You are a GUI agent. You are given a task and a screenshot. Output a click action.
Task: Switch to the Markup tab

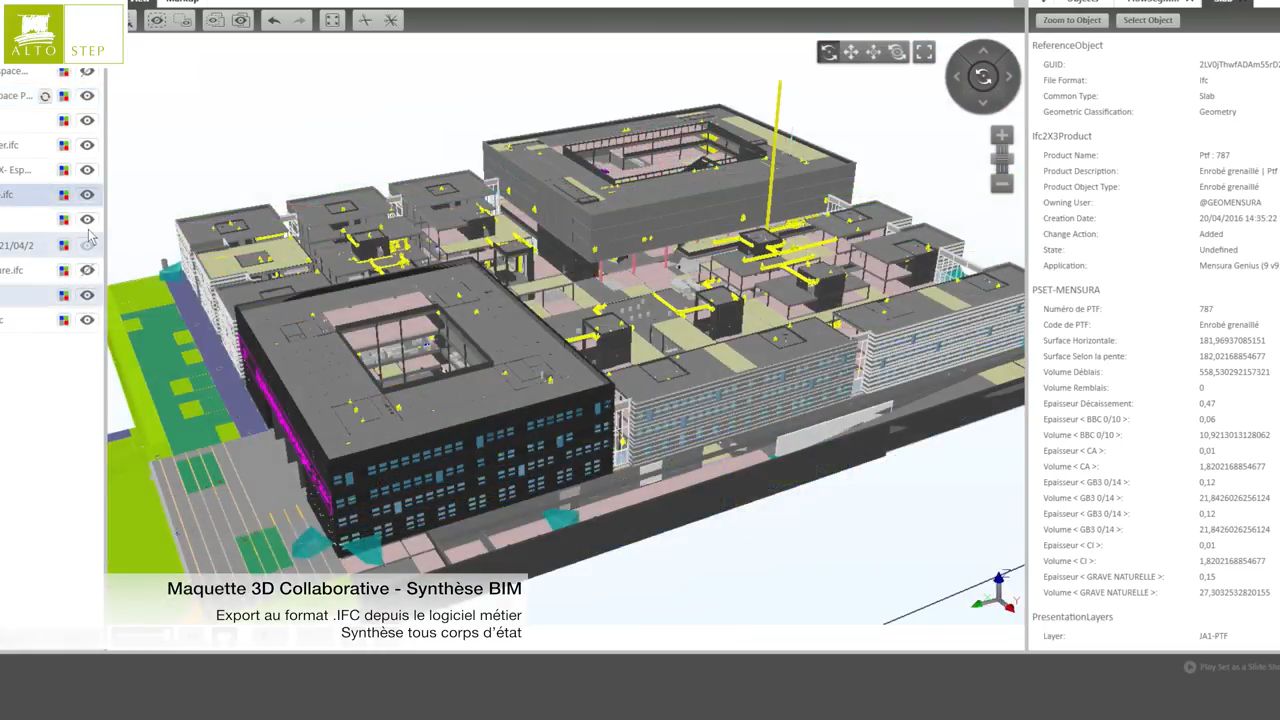tap(182, 2)
